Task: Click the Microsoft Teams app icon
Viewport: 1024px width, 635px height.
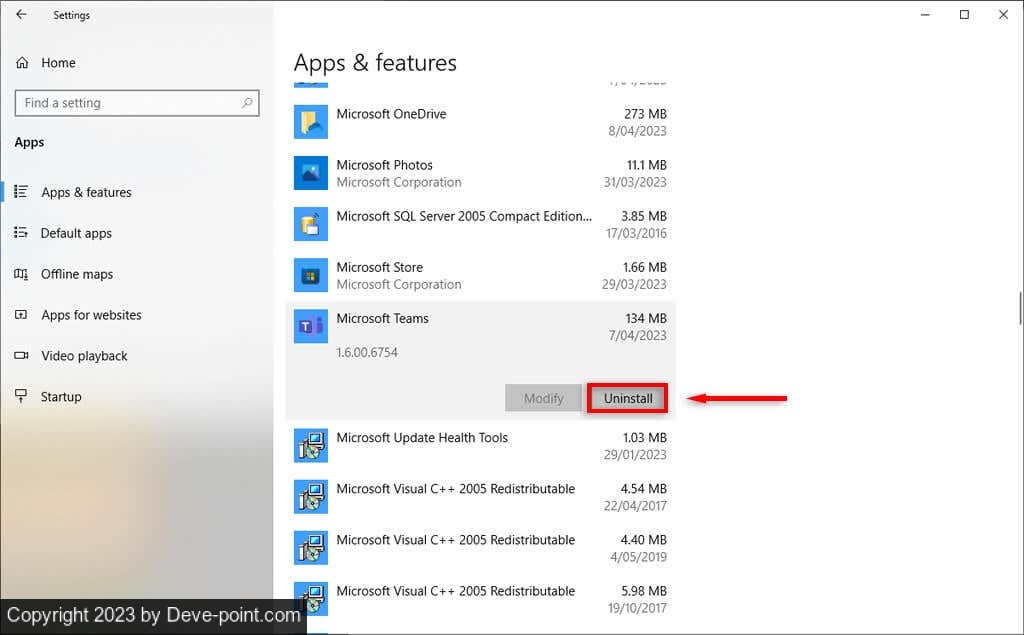Action: coord(311,327)
